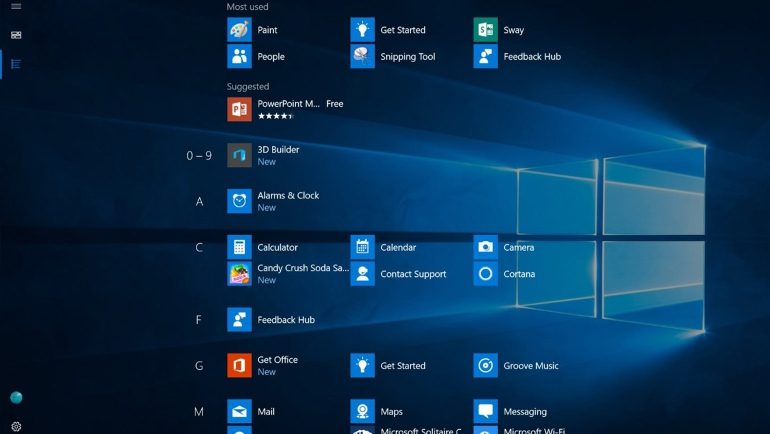The width and height of the screenshot is (770, 434).
Task: Click the user account avatar
Action: (x=16, y=398)
